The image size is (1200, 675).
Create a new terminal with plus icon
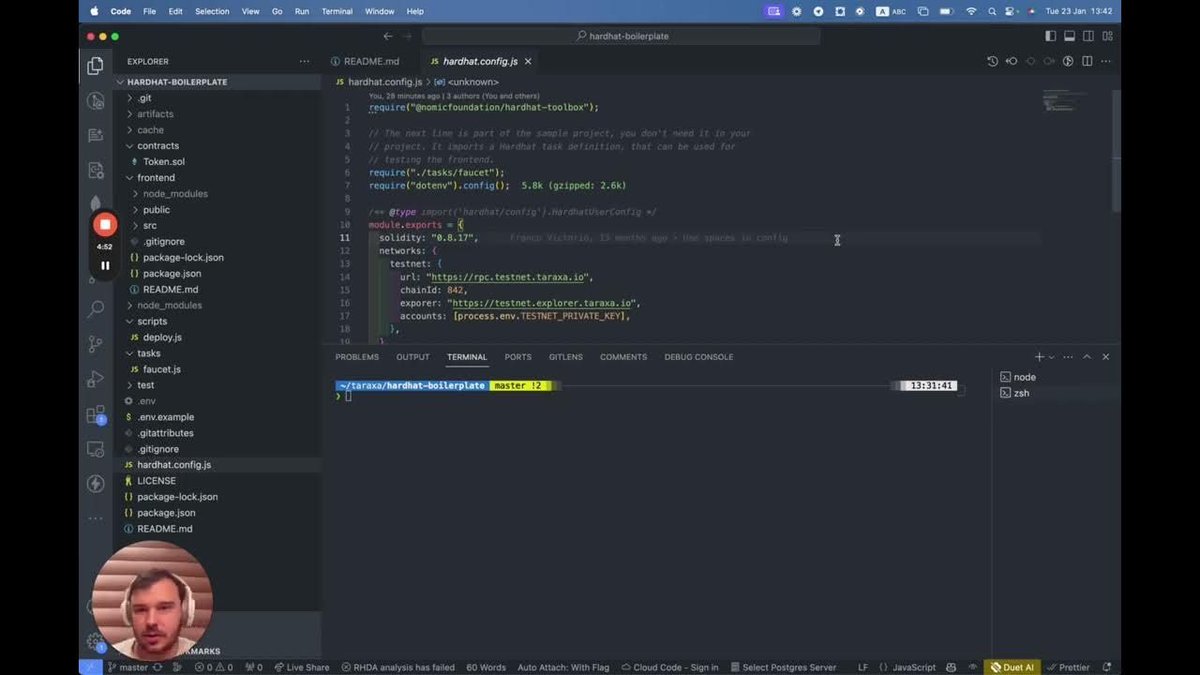point(1039,357)
